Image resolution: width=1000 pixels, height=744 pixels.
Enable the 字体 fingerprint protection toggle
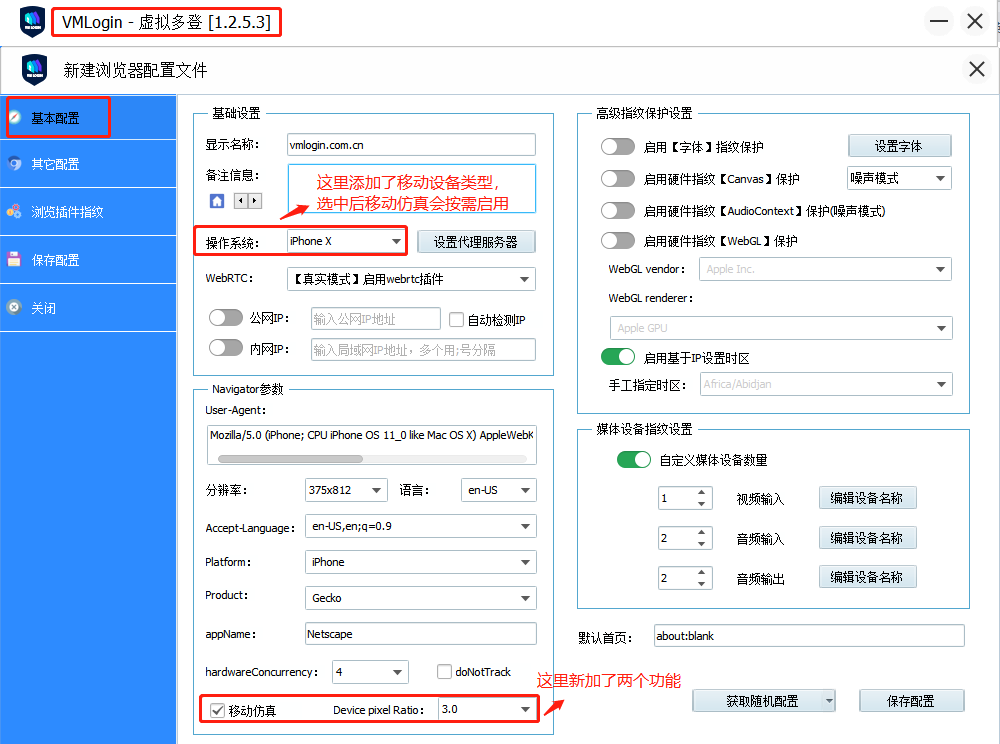617,147
